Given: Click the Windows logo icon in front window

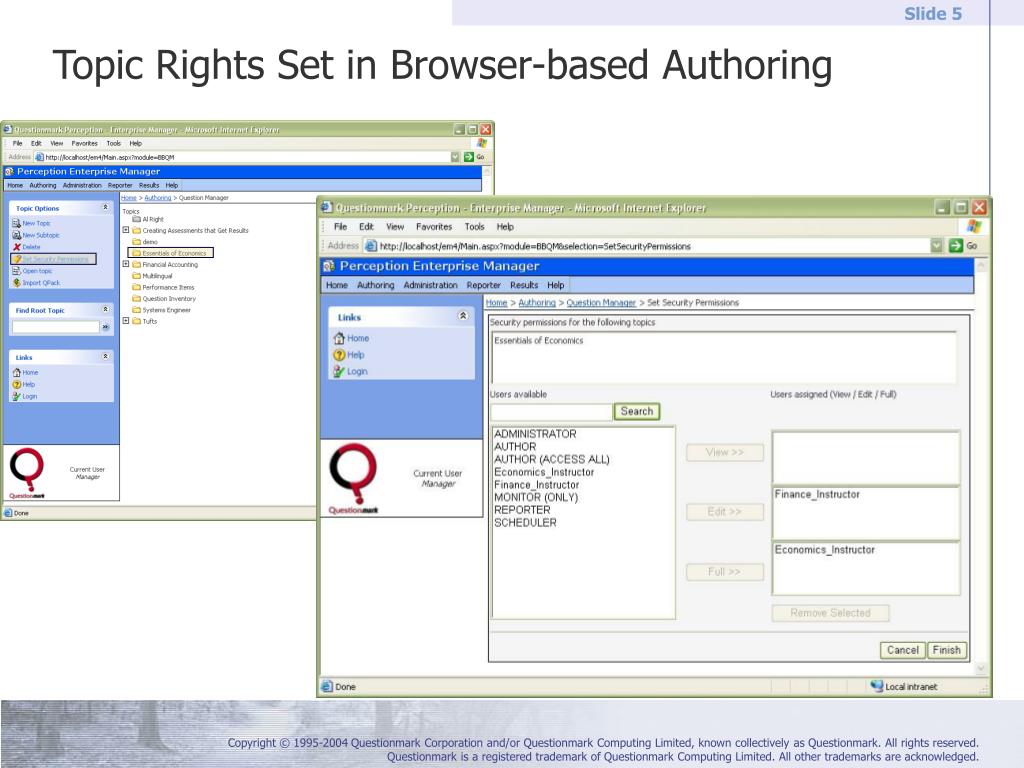Looking at the screenshot, I should tap(974, 226).
